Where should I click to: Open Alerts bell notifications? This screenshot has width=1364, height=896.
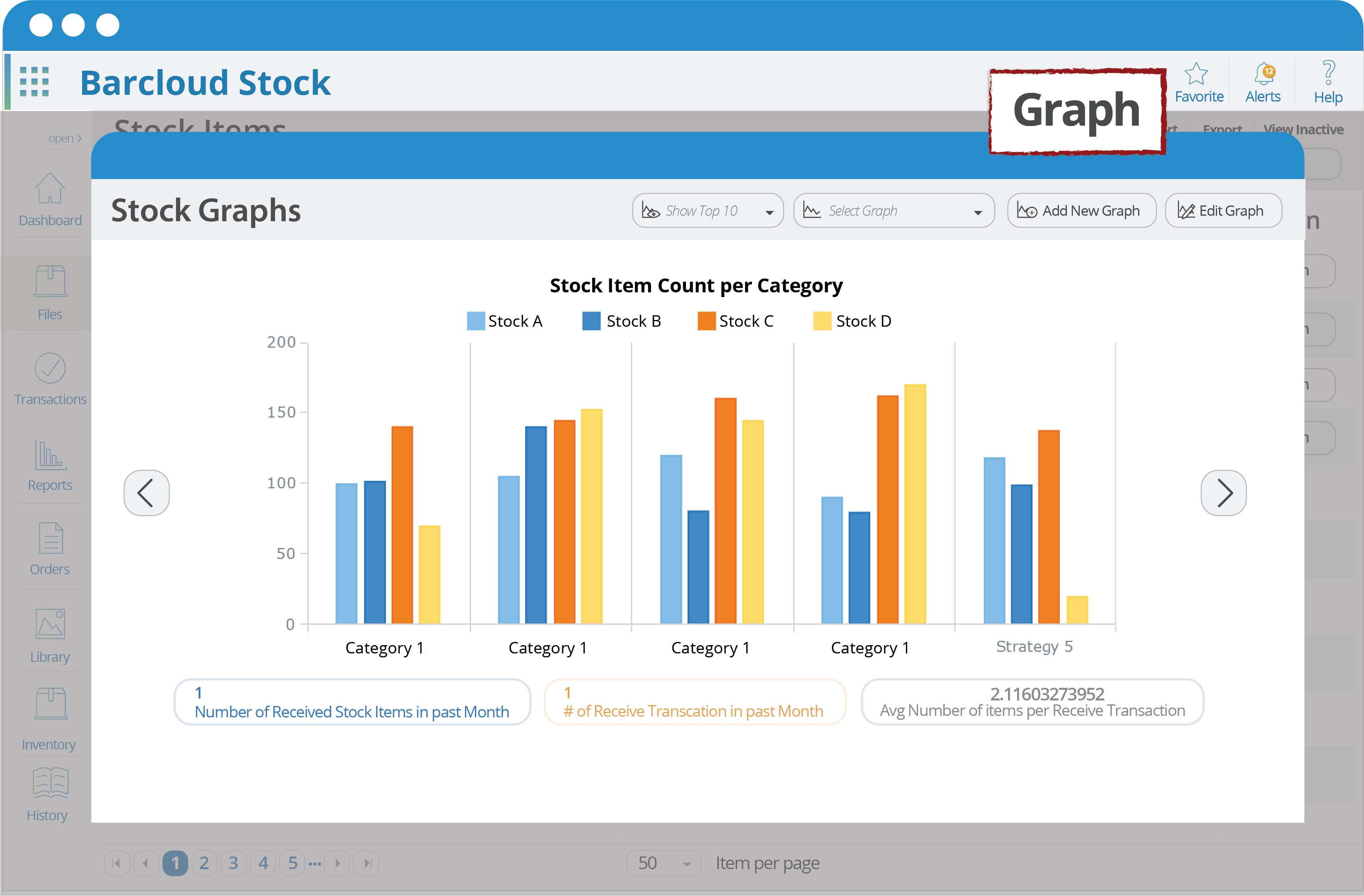click(x=1263, y=75)
